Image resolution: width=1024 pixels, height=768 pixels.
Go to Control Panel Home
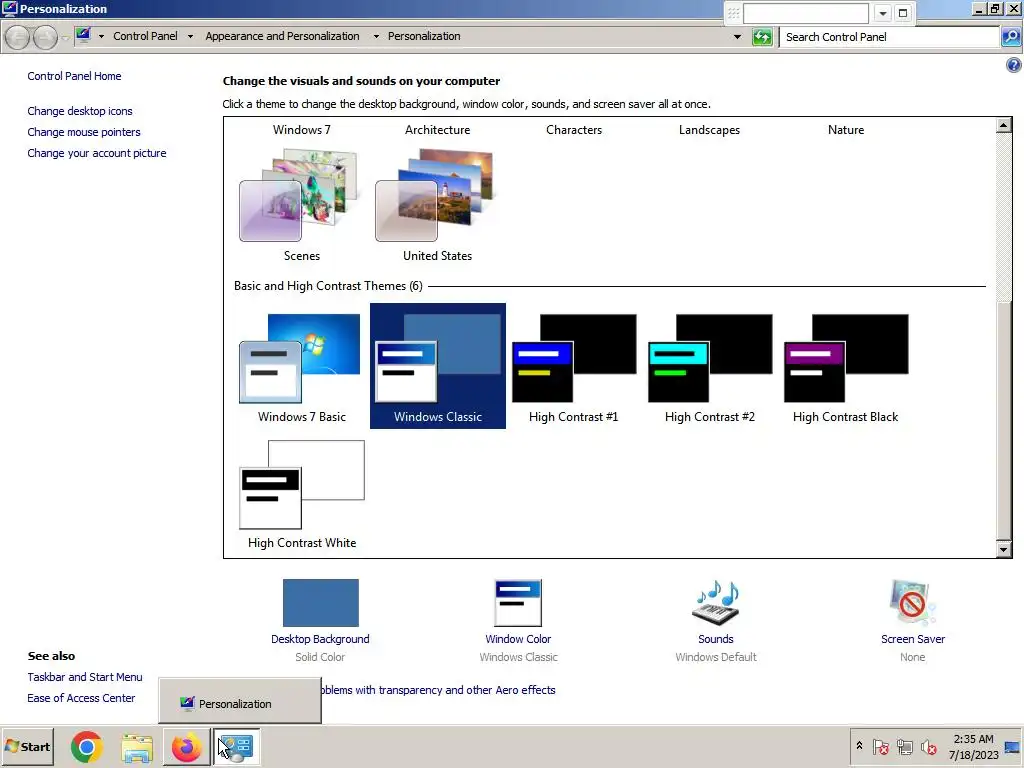click(74, 76)
